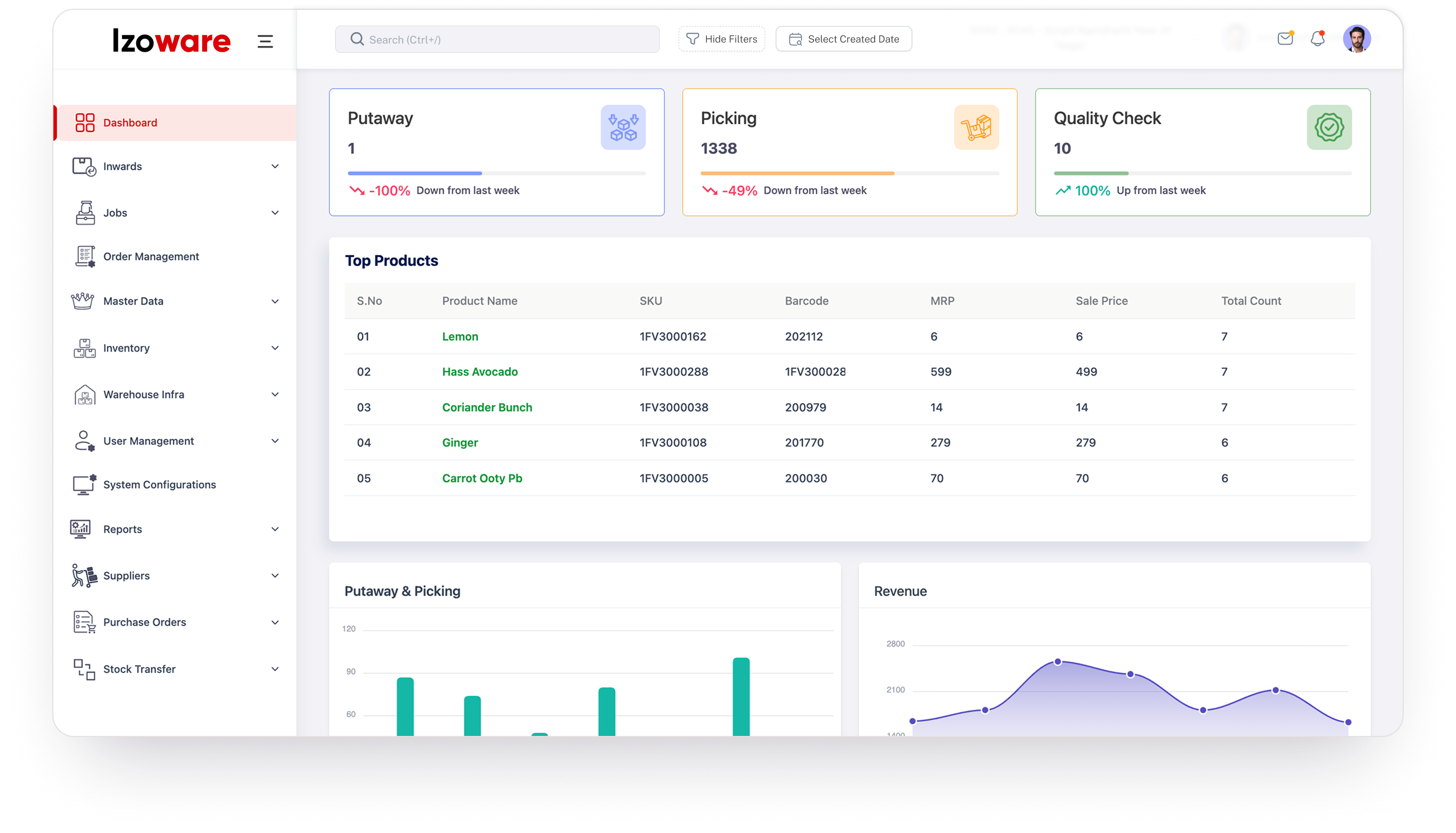Click the Warehouse Infra building icon
Viewport: 1456px width, 833px height.
pyautogui.click(x=84, y=394)
